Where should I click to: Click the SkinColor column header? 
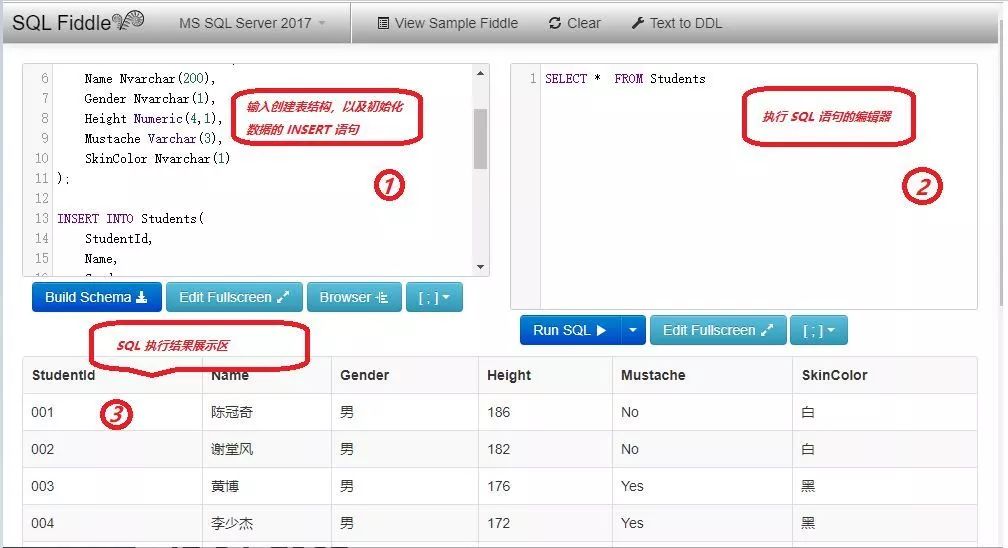tap(834, 375)
